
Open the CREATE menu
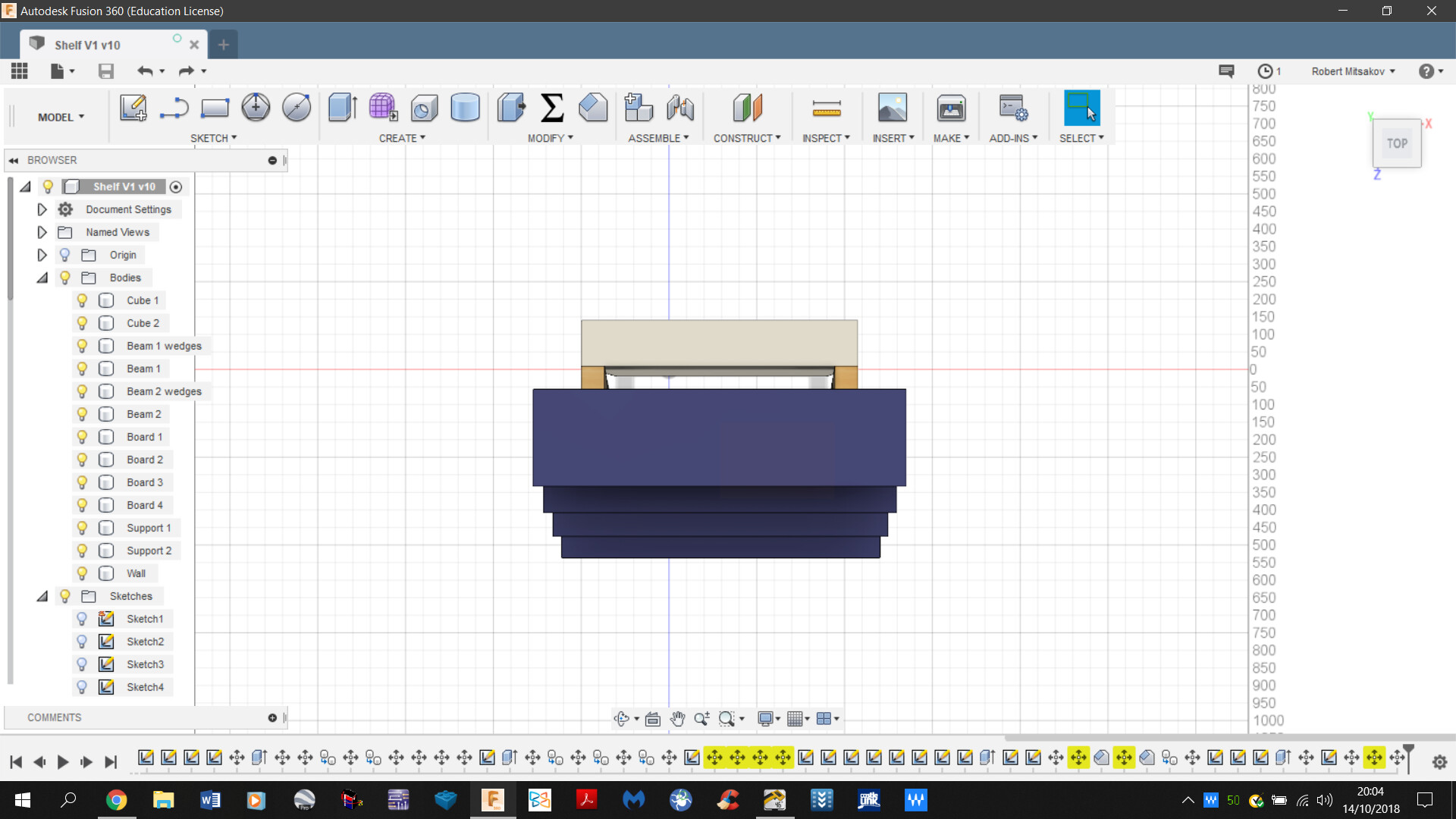coord(402,138)
